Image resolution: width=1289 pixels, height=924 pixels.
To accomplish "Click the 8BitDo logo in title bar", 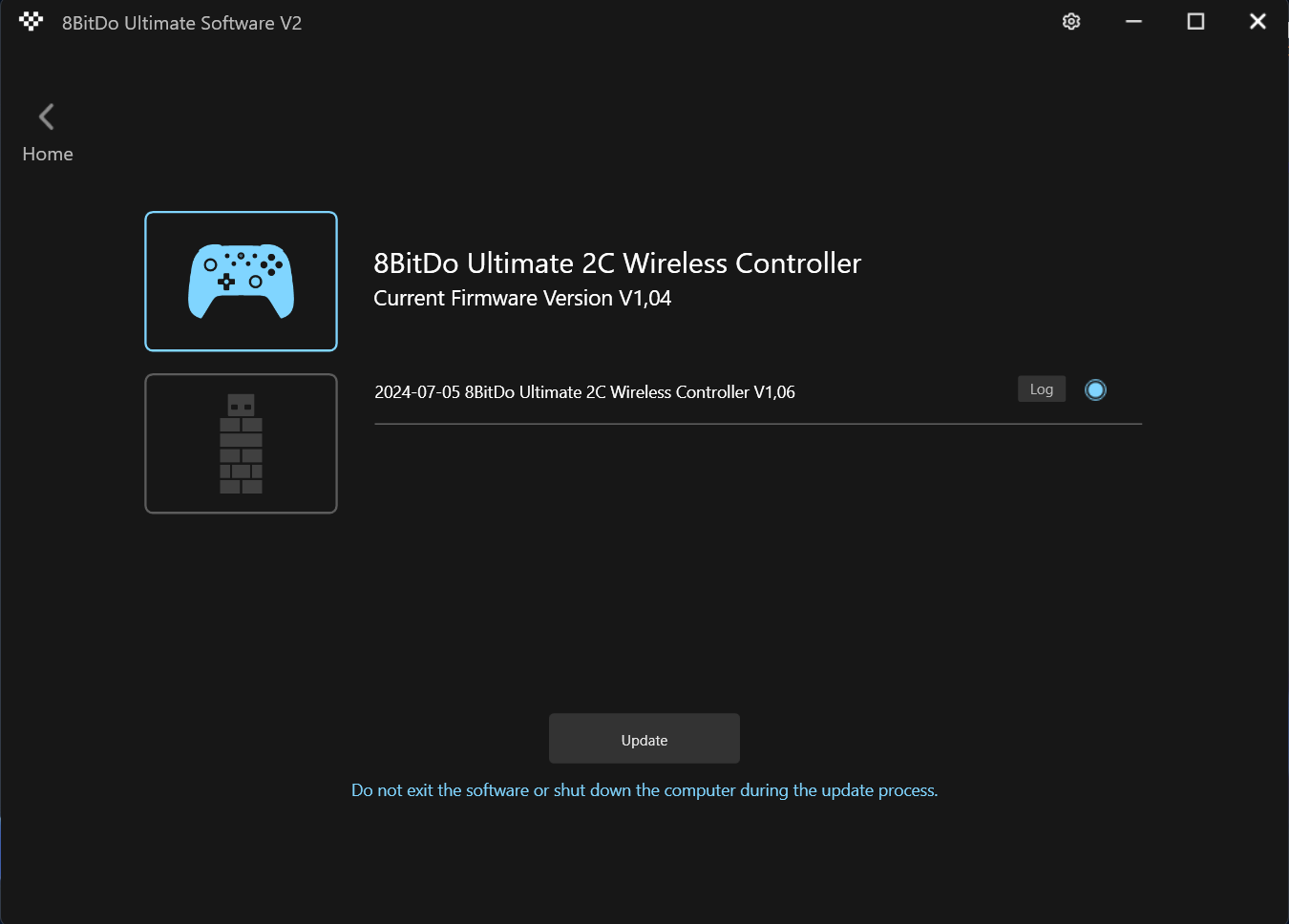I will pos(32,22).
